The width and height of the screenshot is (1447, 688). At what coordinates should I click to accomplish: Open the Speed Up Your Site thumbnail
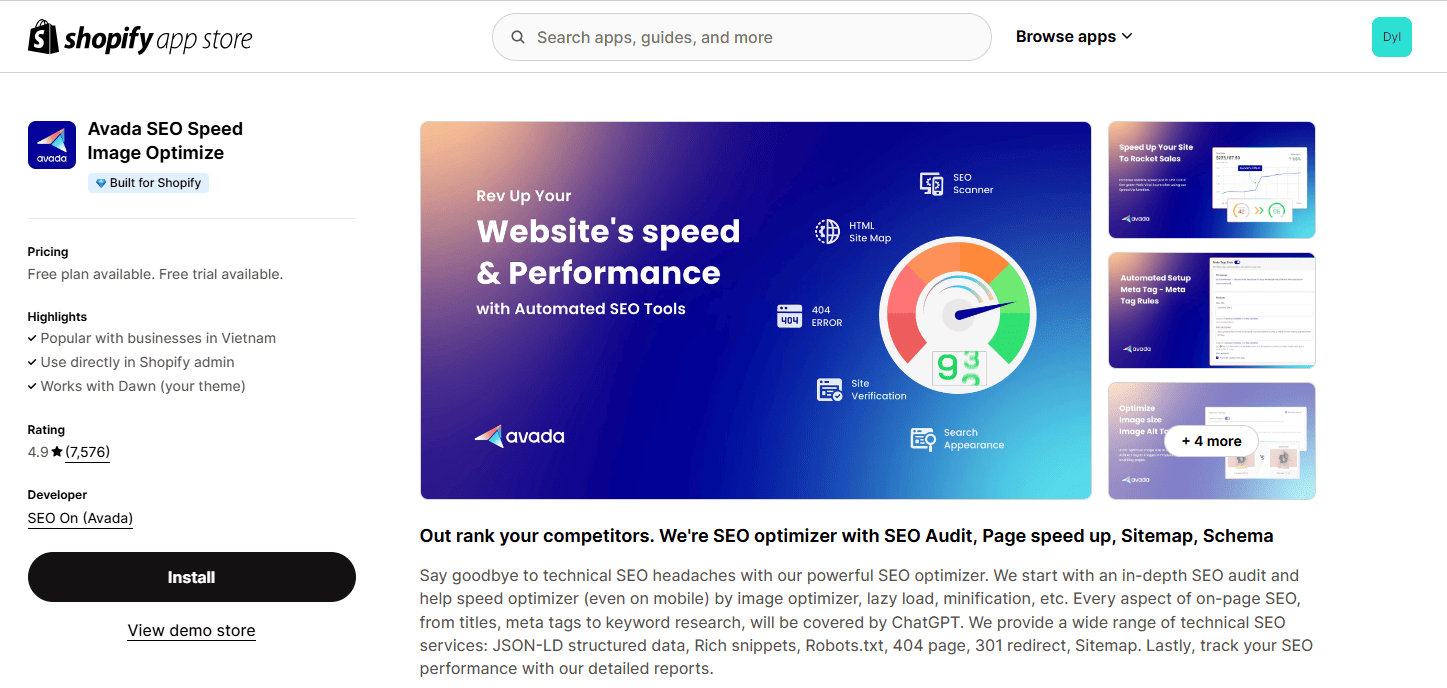[x=1212, y=180]
